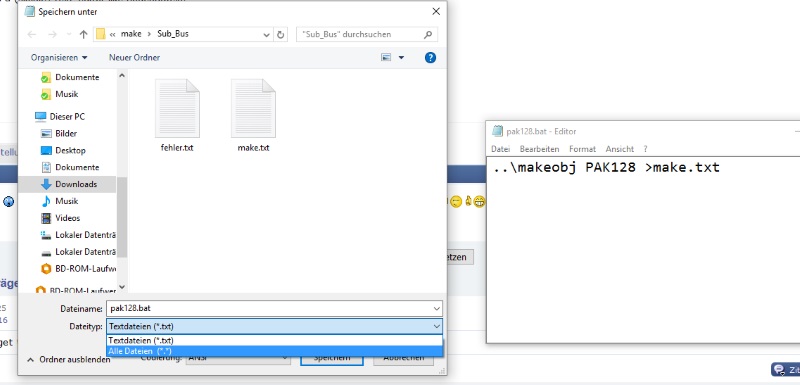This screenshot has height=385, width=800.
Task: Click the forward navigation arrow
Action: pyautogui.click(x=52, y=34)
